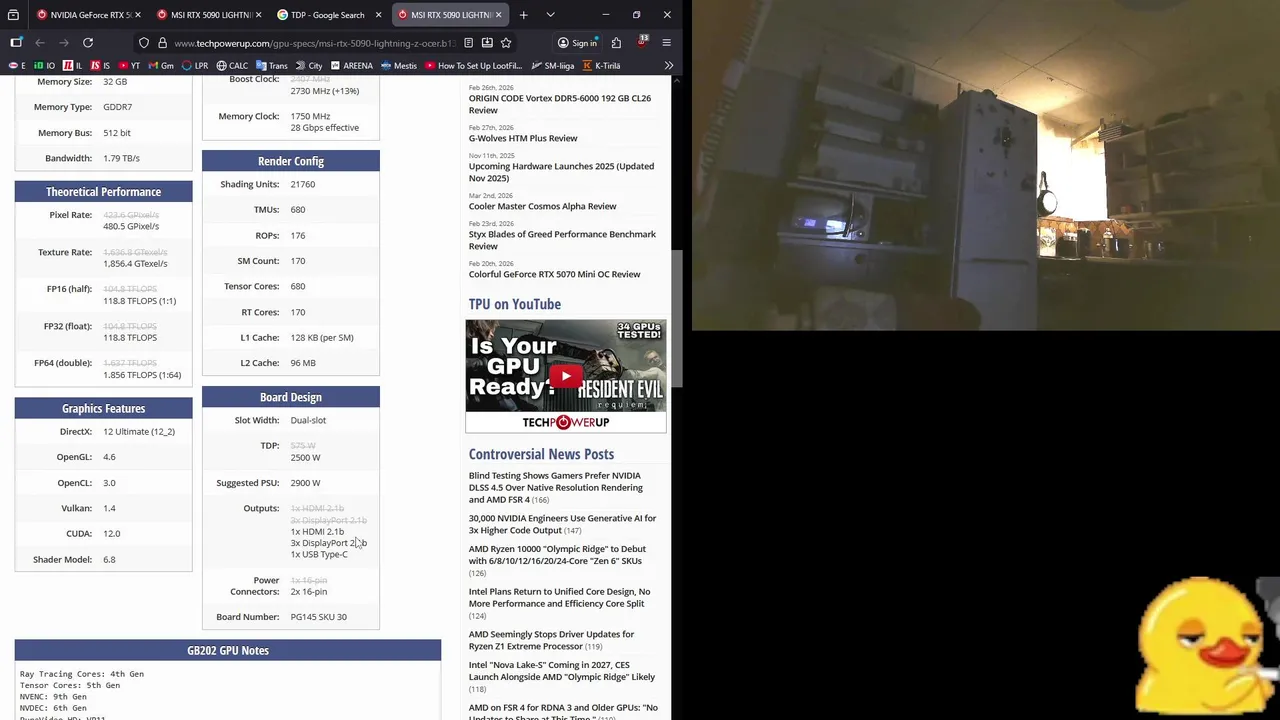
Task: Open Upcoming Hardware Launches 2025 link
Action: pyautogui.click(x=561, y=172)
